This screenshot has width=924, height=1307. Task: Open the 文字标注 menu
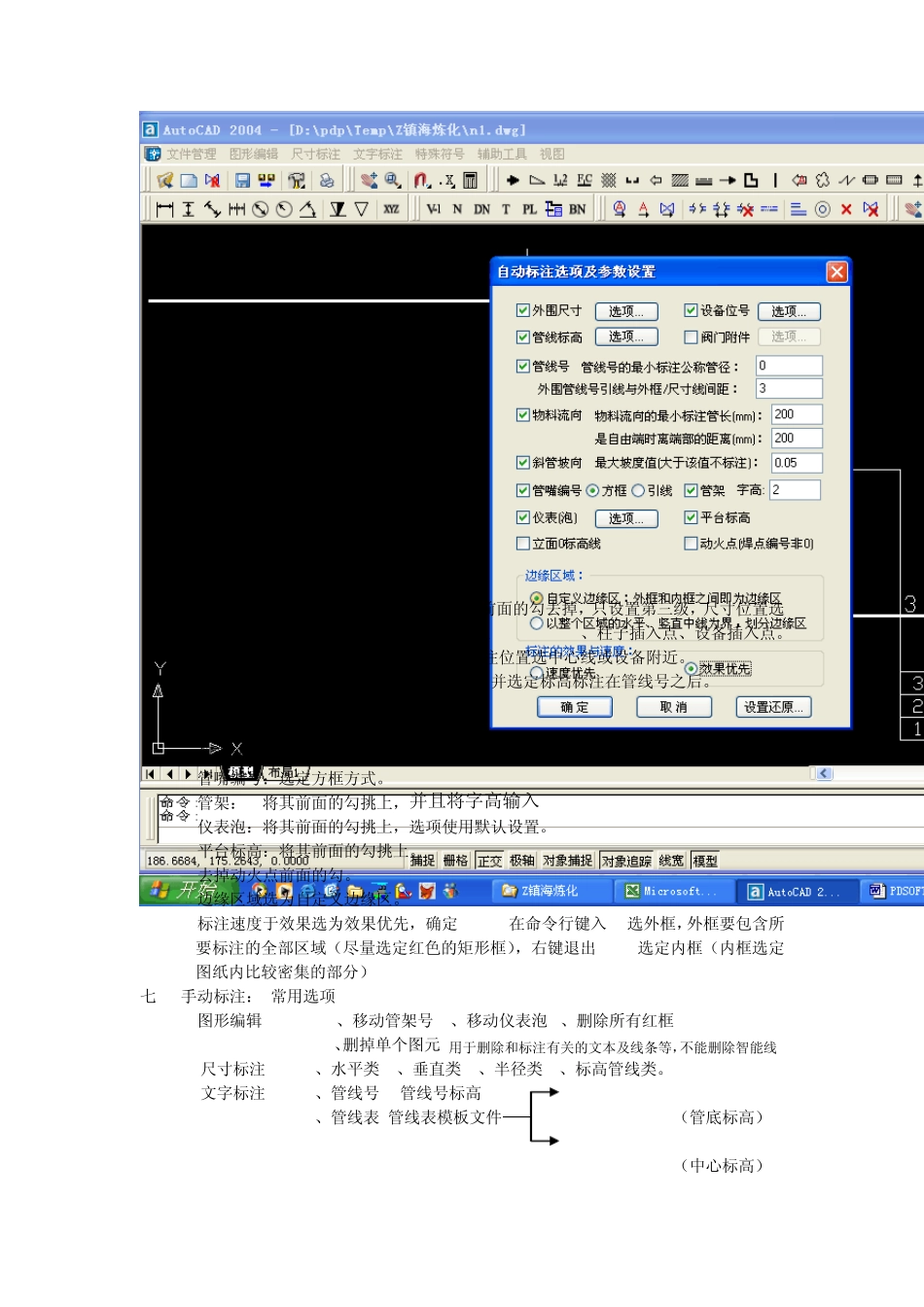tap(377, 154)
